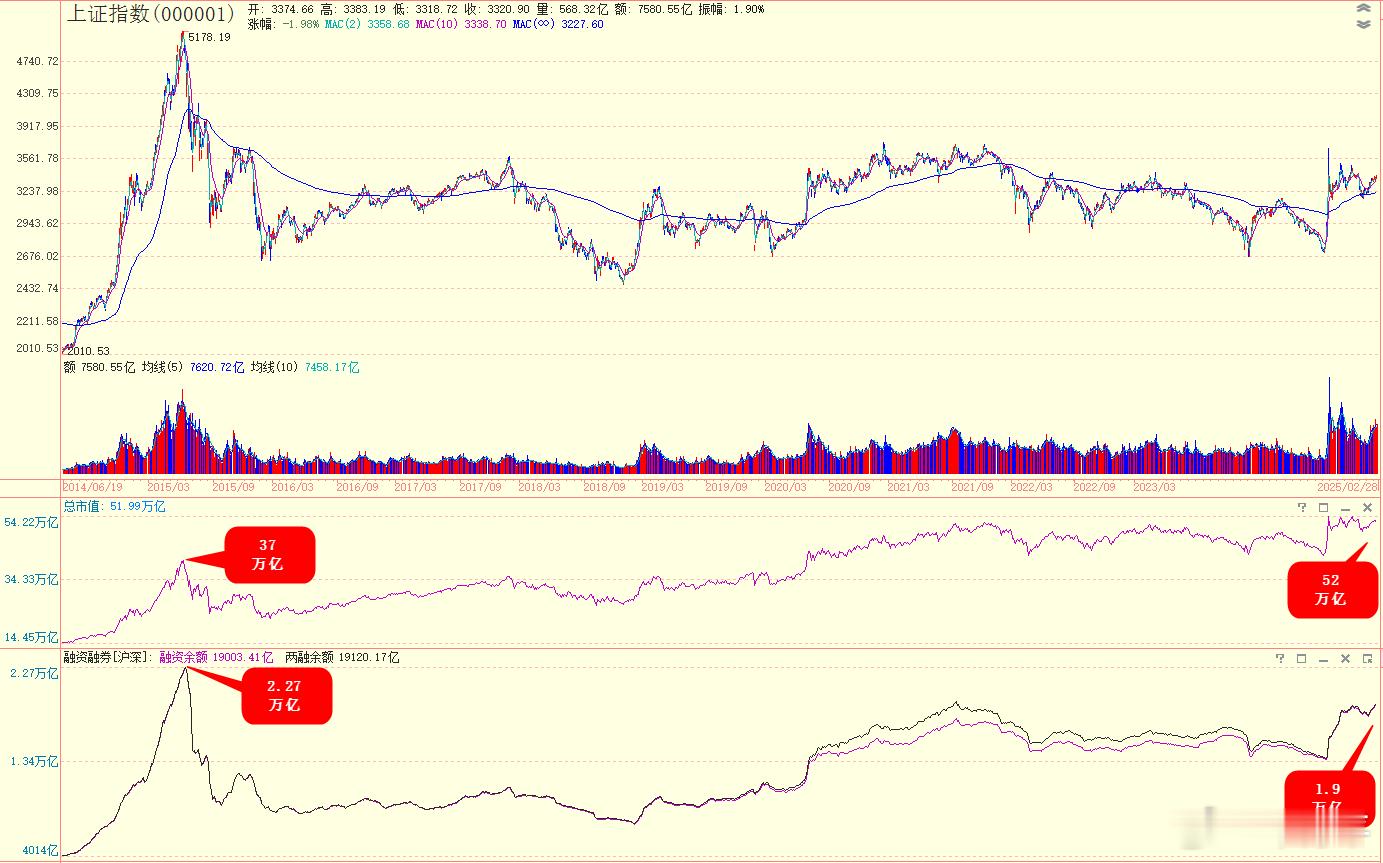Screen dimensions: 1383x863
Task: Click the 2019/09 date on time axis
Action: pos(726,487)
